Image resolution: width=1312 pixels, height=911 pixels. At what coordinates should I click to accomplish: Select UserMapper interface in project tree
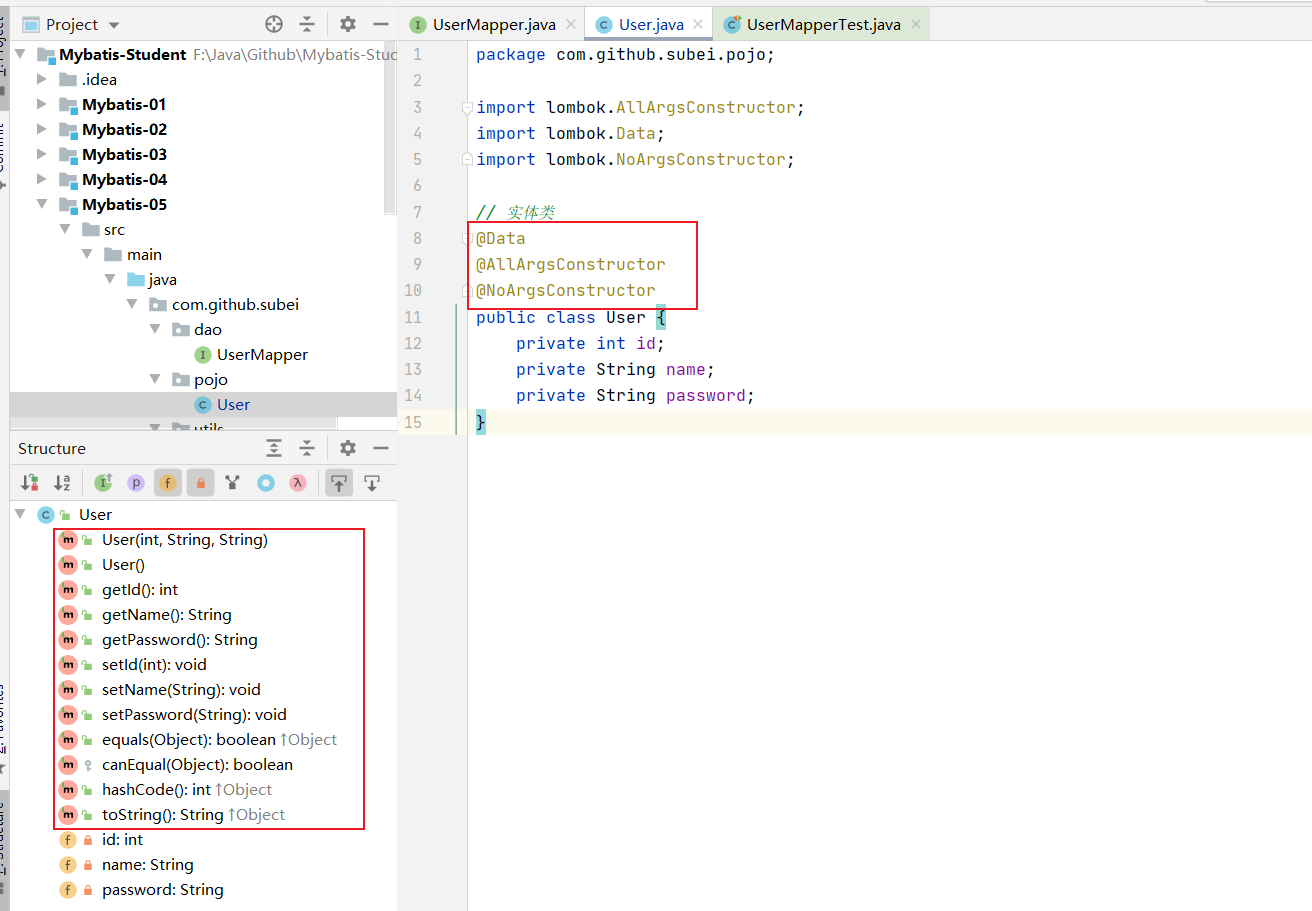pos(262,354)
